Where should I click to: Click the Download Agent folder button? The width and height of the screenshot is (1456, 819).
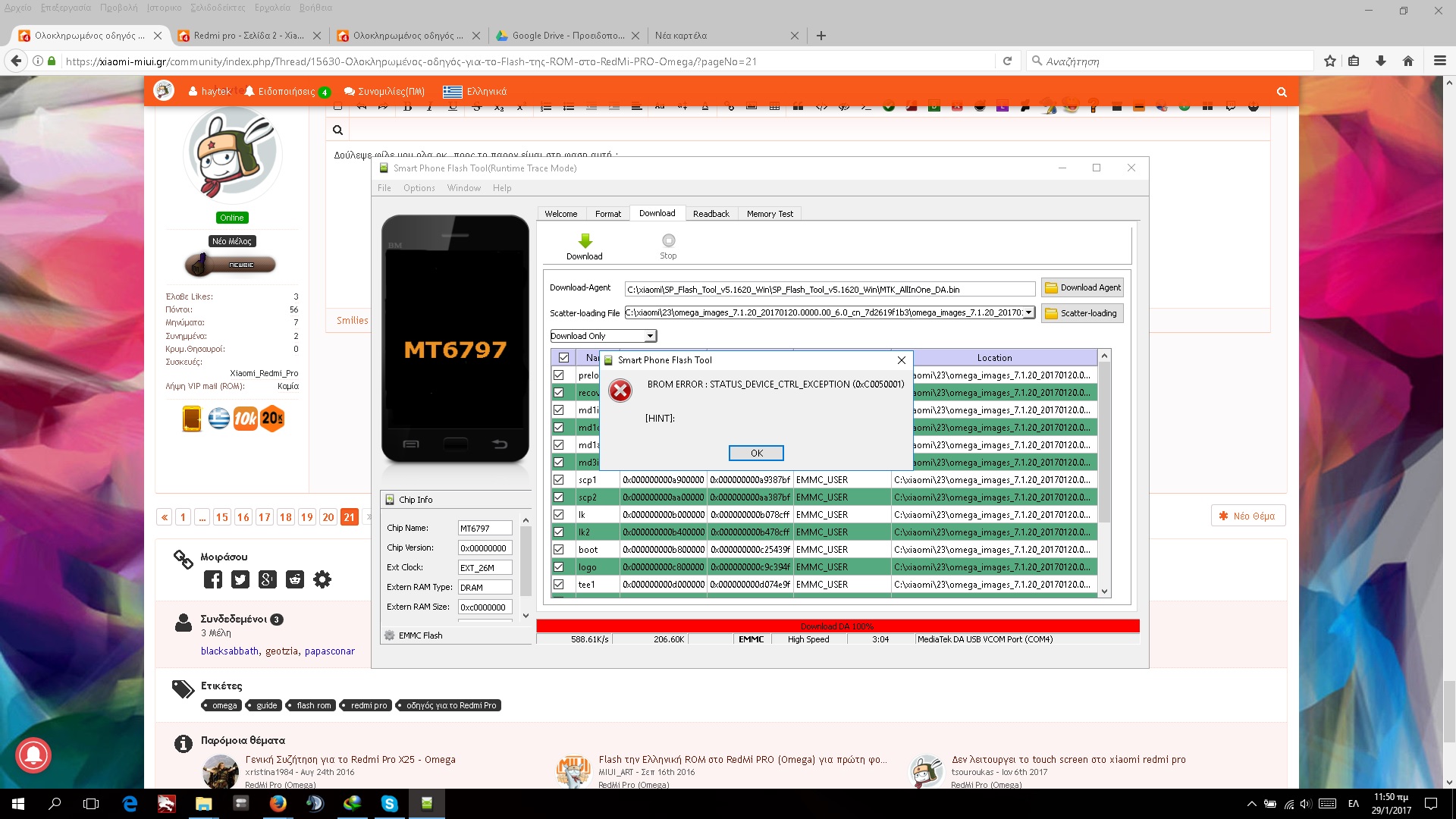[x=1082, y=287]
